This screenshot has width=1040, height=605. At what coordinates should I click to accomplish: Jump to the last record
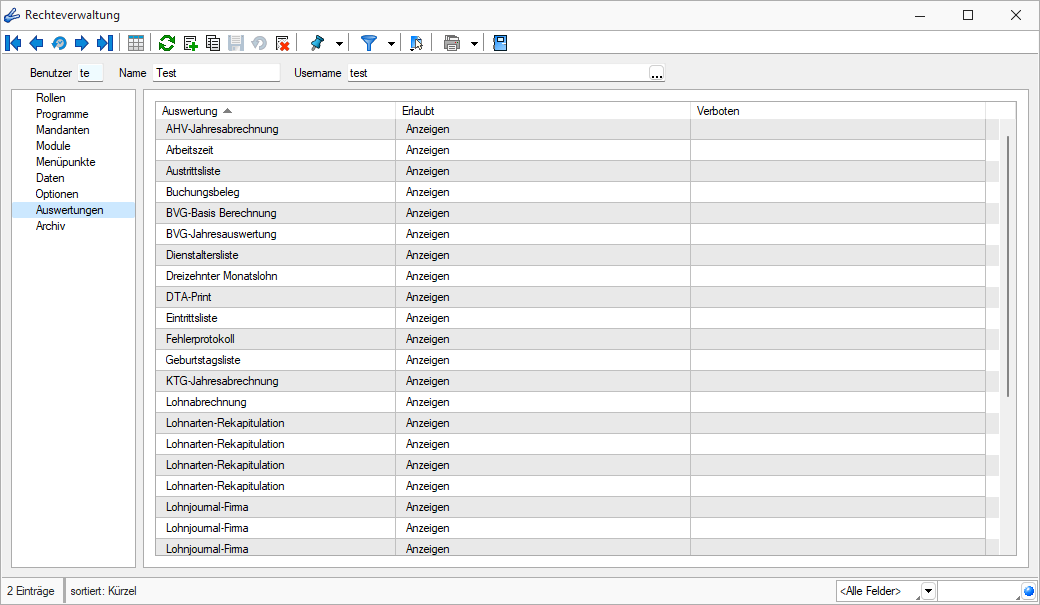pyautogui.click(x=105, y=43)
